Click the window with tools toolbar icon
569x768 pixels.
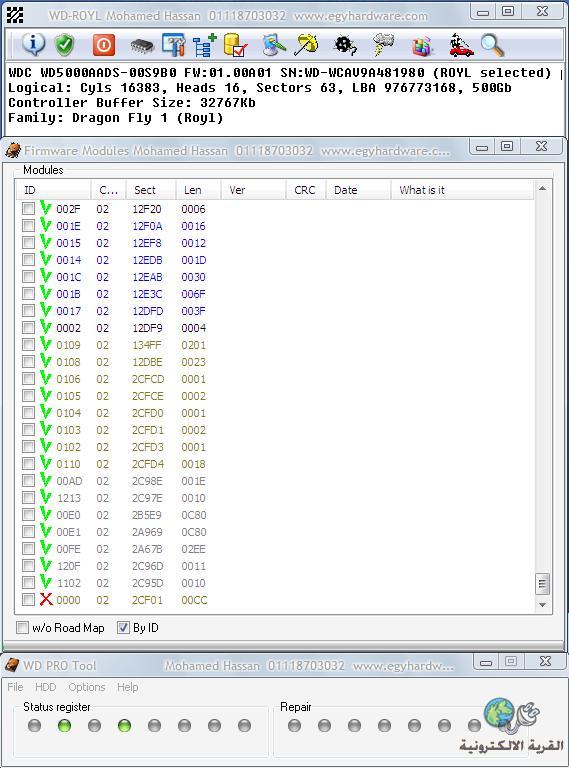click(173, 45)
